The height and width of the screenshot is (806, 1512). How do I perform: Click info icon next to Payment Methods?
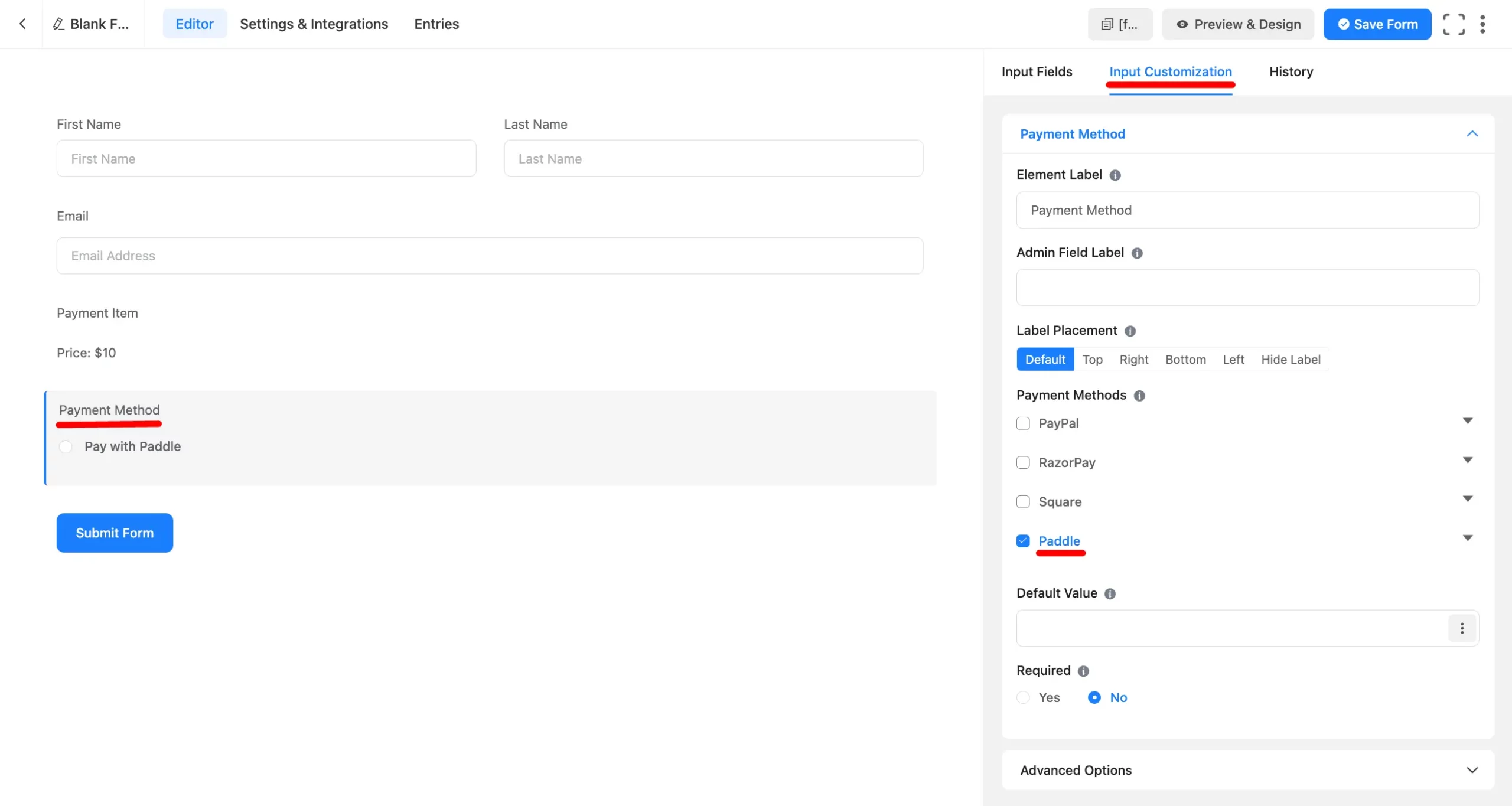(1139, 396)
